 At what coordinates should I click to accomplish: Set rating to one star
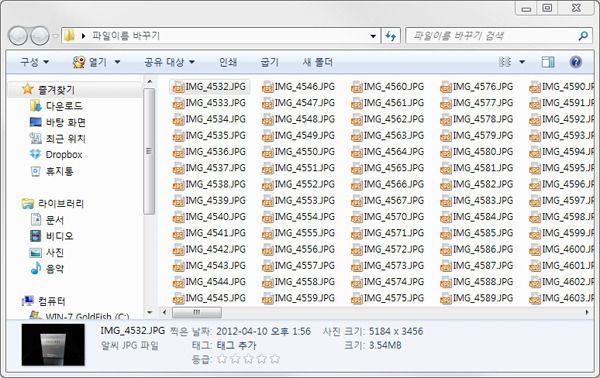[222, 359]
